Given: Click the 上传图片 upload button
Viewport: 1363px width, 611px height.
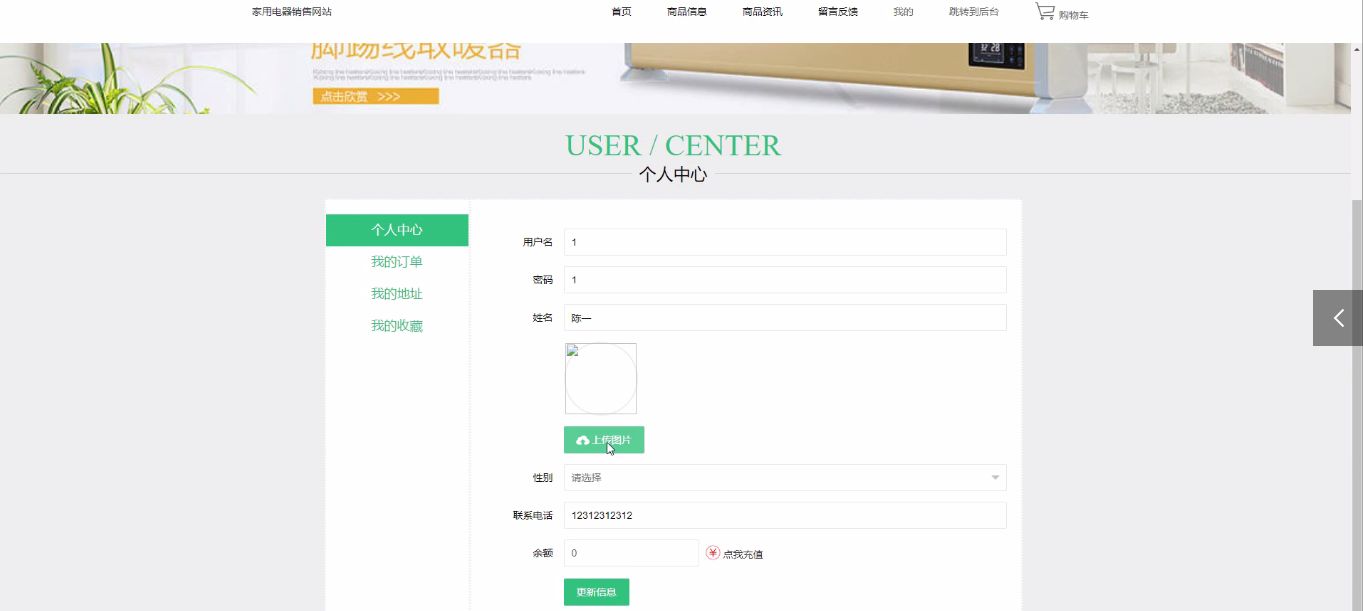Looking at the screenshot, I should pyautogui.click(x=604, y=440).
